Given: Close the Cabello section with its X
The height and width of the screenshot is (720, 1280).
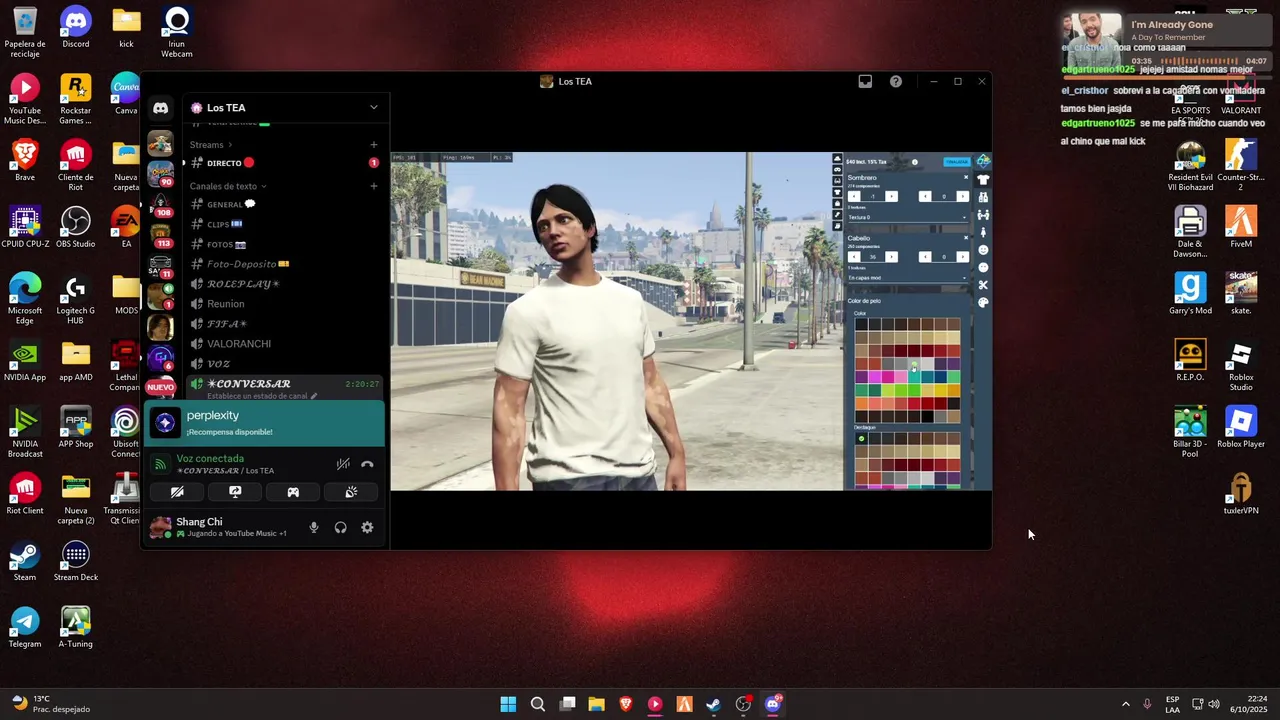Looking at the screenshot, I should point(966,238).
